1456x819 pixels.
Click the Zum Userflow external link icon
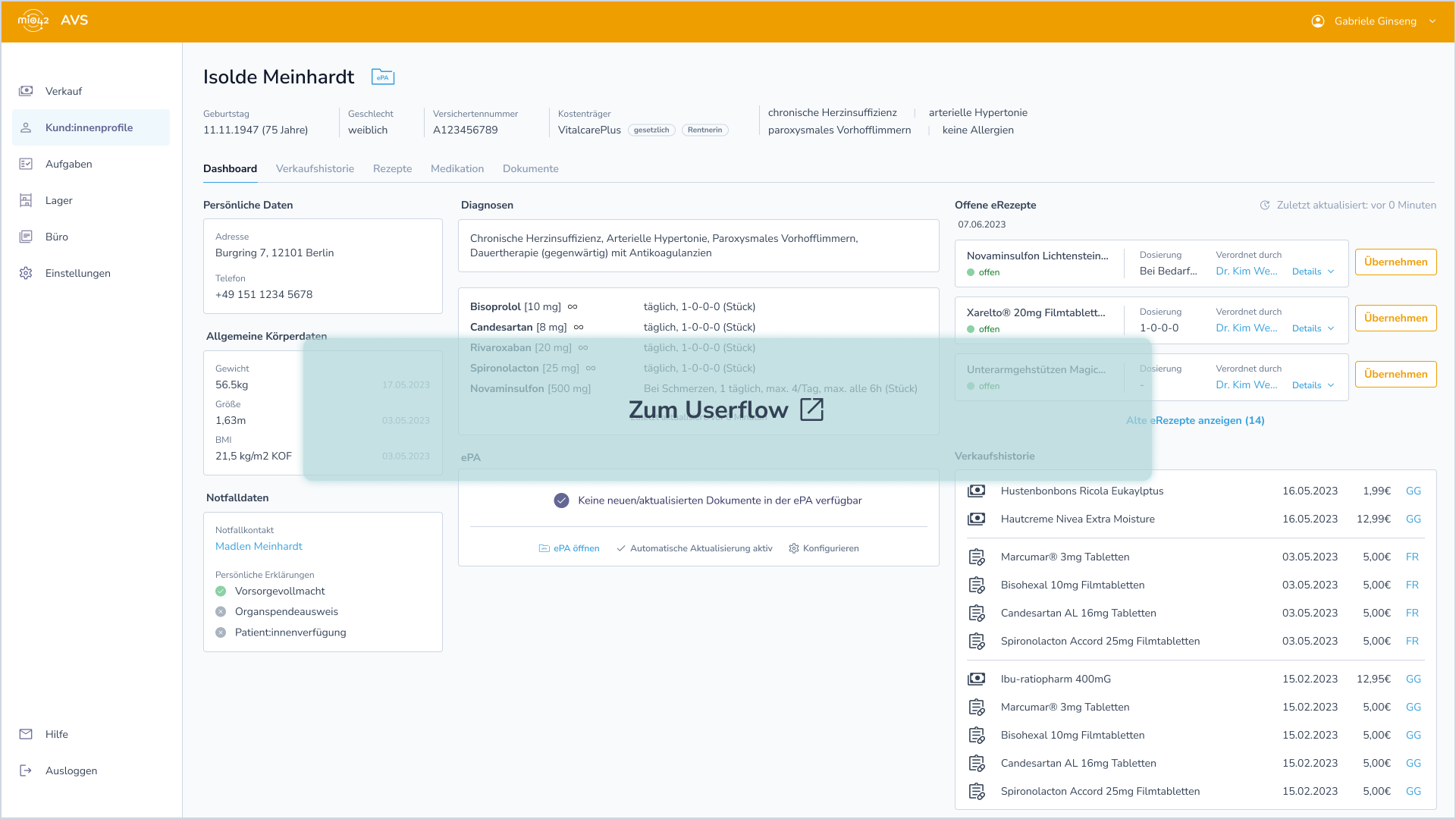tap(811, 409)
